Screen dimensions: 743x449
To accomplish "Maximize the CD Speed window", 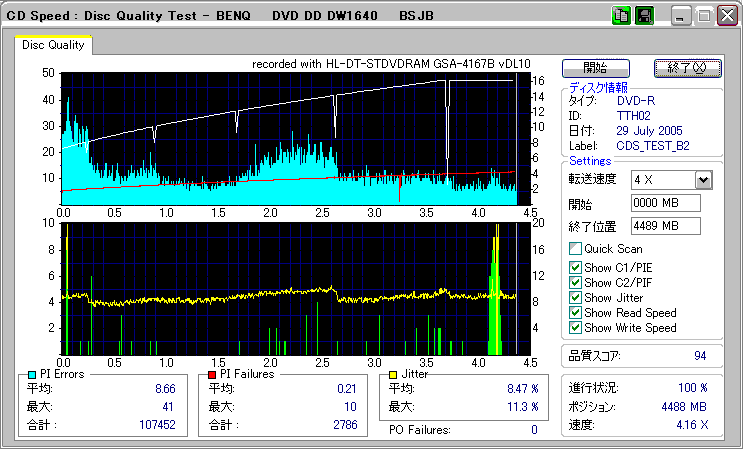I will tap(703, 16).
